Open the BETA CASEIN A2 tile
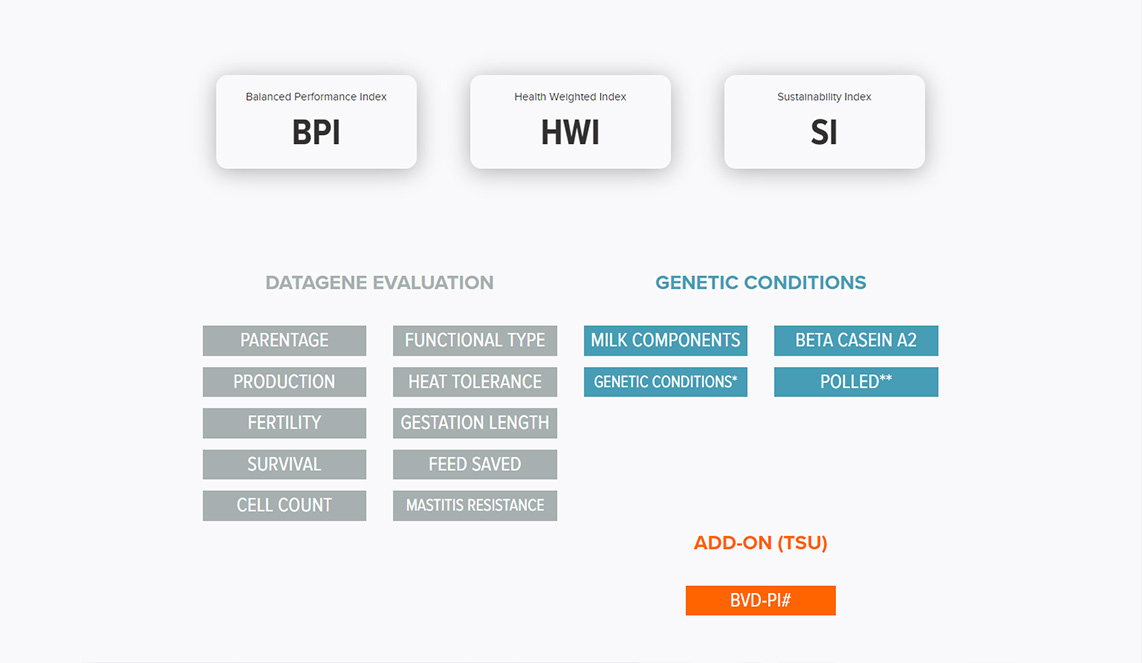Screen dimensions: 1142x663 tap(856, 340)
